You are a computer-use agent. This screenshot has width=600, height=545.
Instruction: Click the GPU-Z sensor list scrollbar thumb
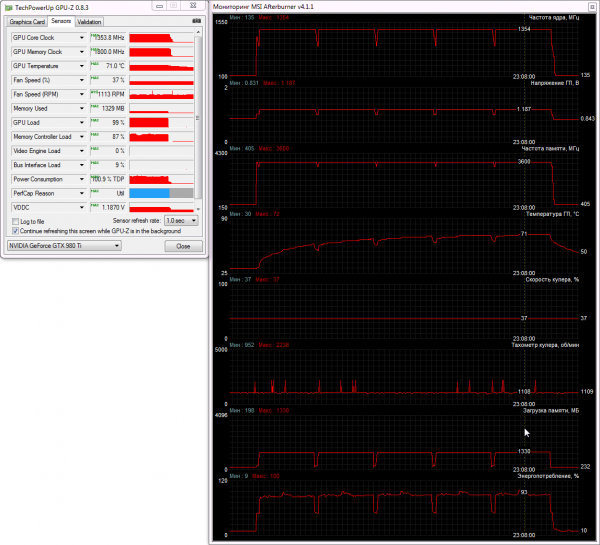pyautogui.click(x=198, y=117)
